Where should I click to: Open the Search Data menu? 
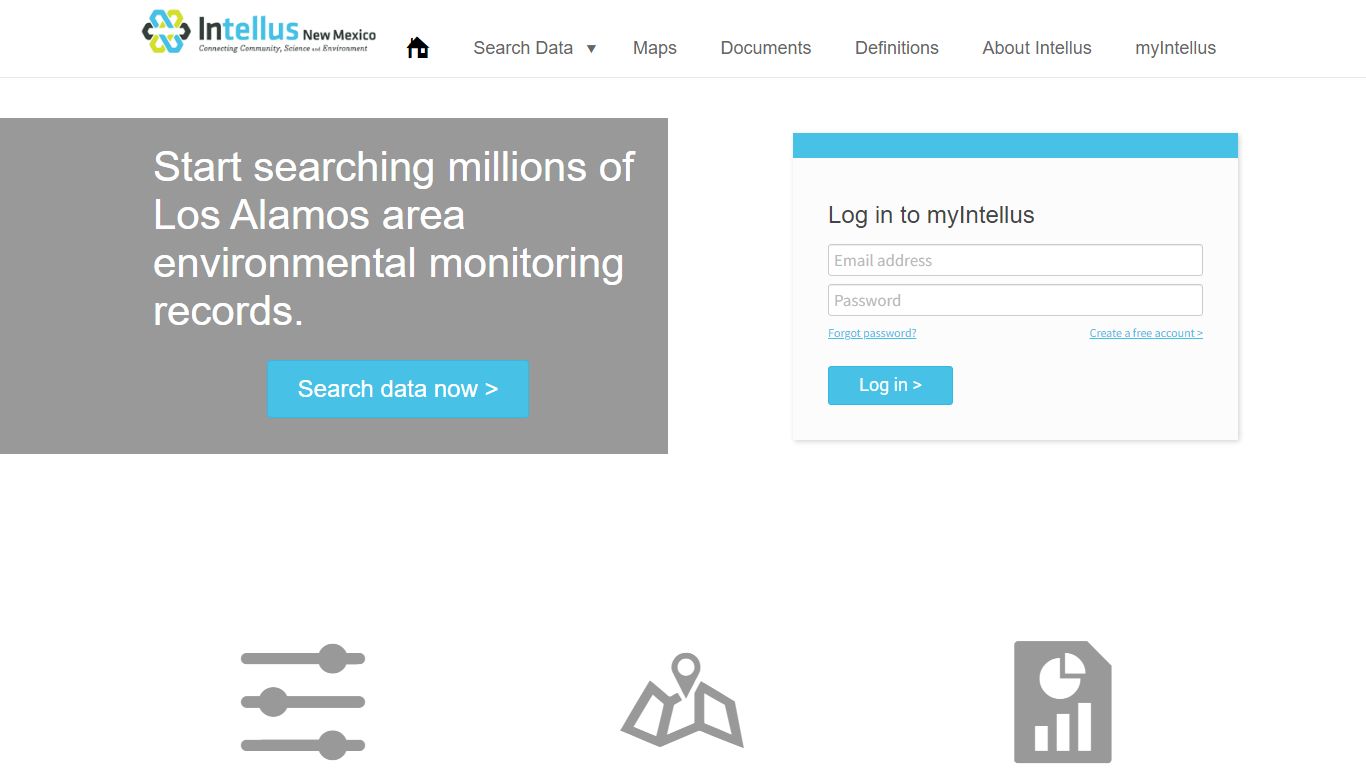pos(523,48)
